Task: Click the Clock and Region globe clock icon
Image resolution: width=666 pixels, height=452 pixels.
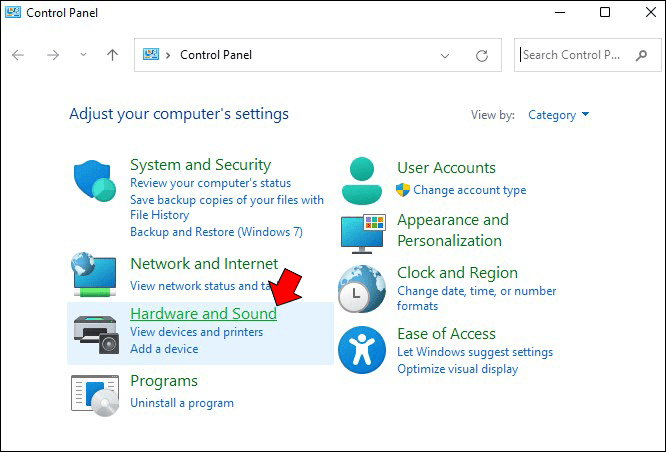Action: point(362,289)
